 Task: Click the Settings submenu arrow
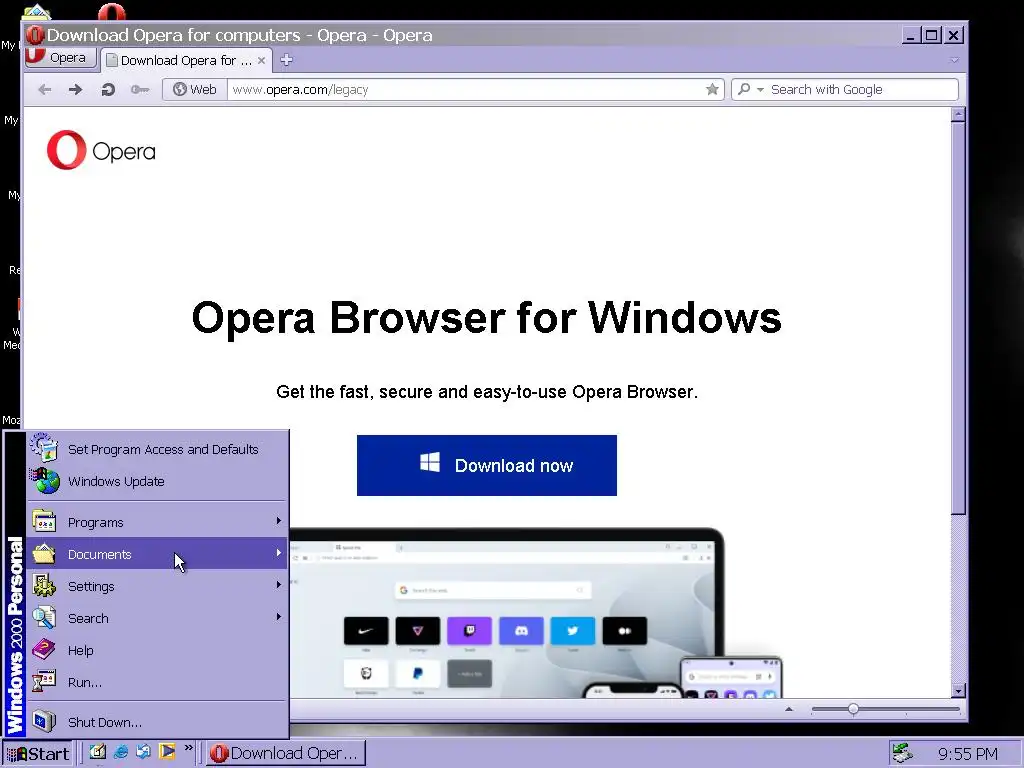click(x=279, y=584)
